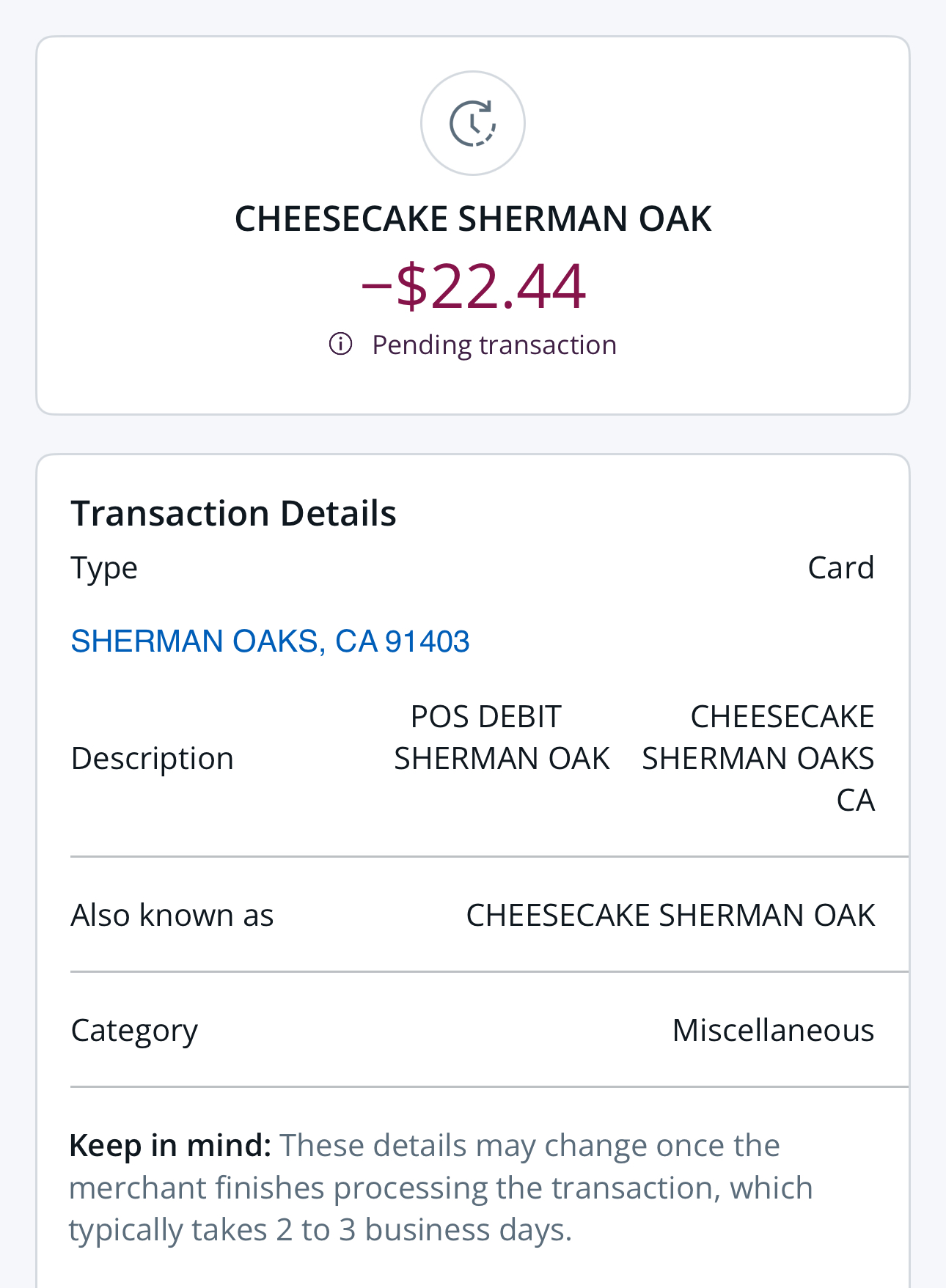The height and width of the screenshot is (1288, 946).
Task: Click the Miscellaneous category value
Action: (773, 1031)
